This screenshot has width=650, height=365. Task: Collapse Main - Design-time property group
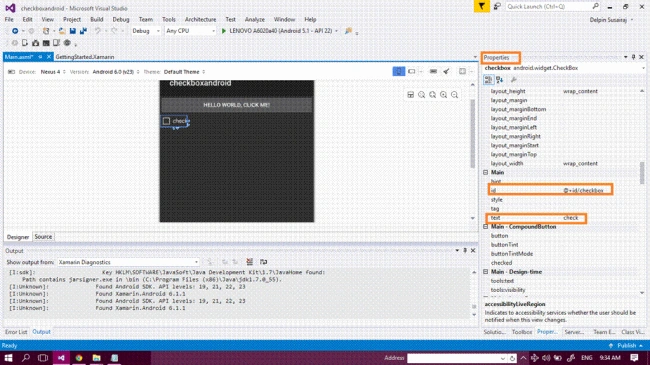click(x=485, y=272)
